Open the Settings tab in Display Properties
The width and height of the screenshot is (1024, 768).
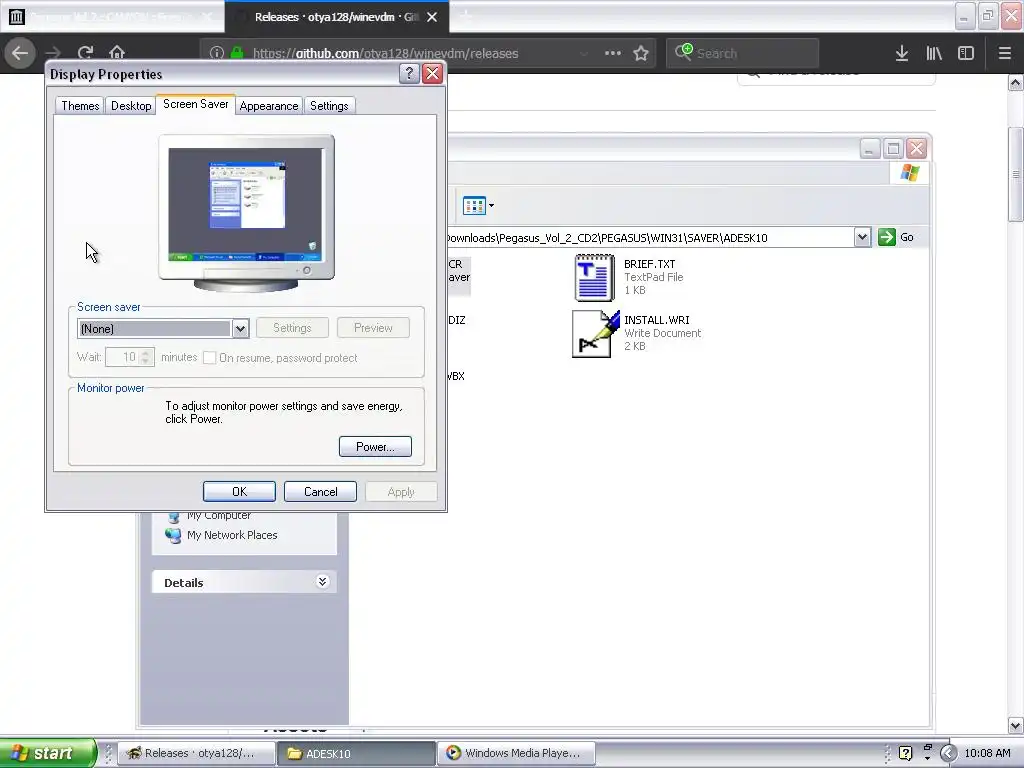coord(329,106)
